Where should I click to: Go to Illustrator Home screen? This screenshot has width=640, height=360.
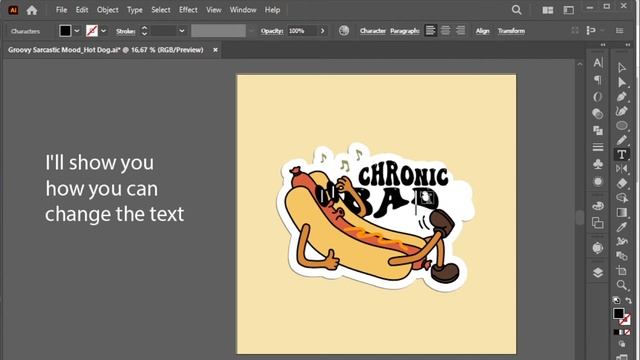[x=32, y=10]
